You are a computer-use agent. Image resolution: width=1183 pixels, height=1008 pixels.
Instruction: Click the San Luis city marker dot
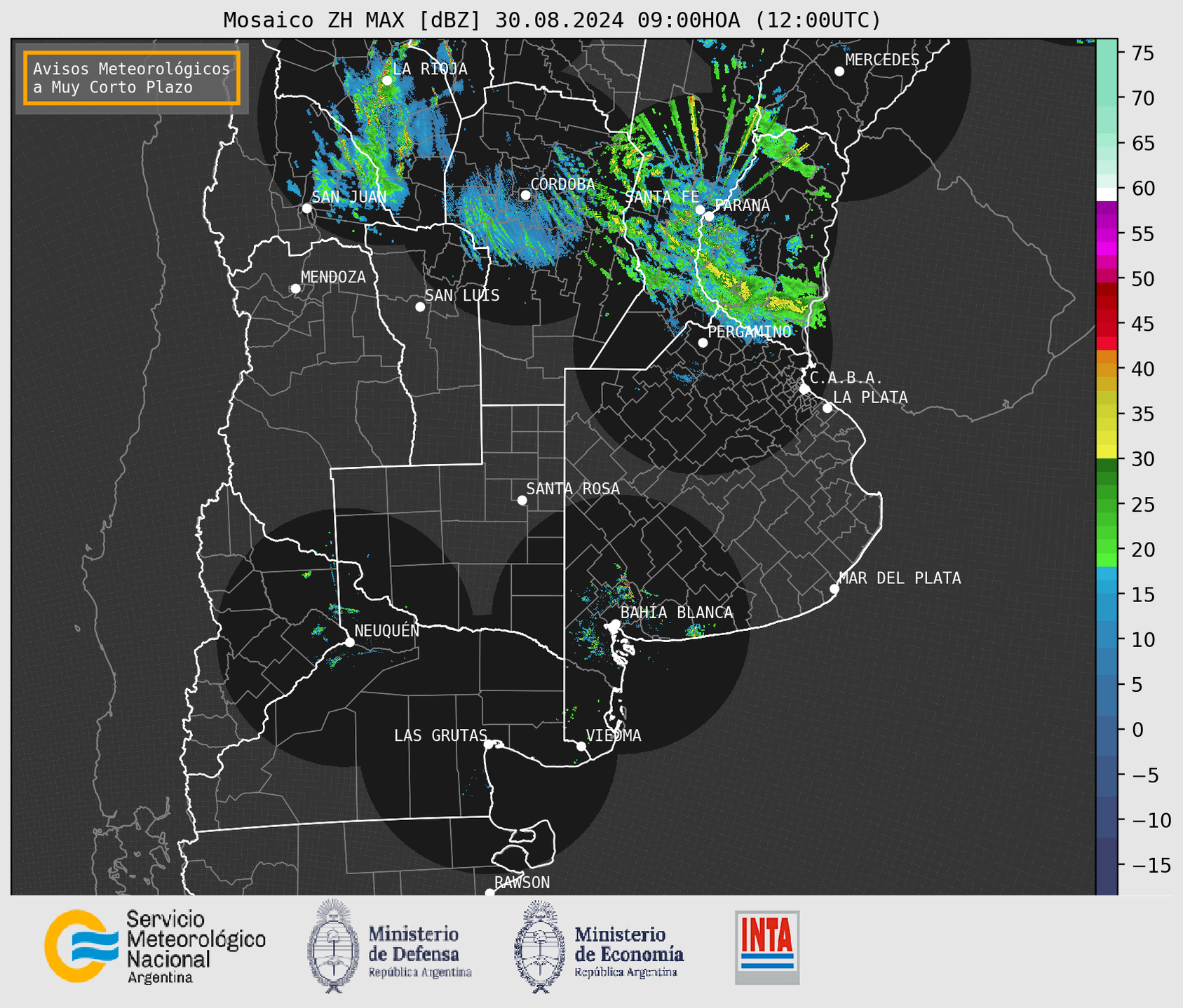pos(420,307)
